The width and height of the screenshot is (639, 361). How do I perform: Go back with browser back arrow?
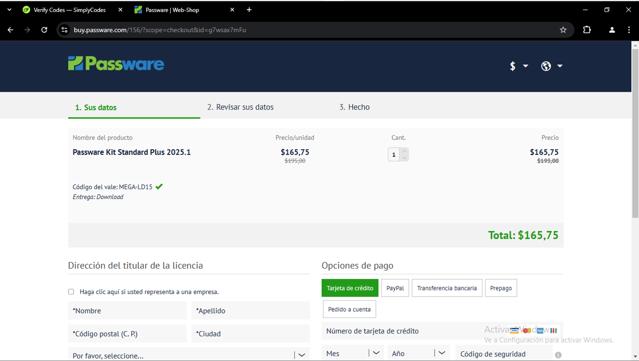pos(11,30)
